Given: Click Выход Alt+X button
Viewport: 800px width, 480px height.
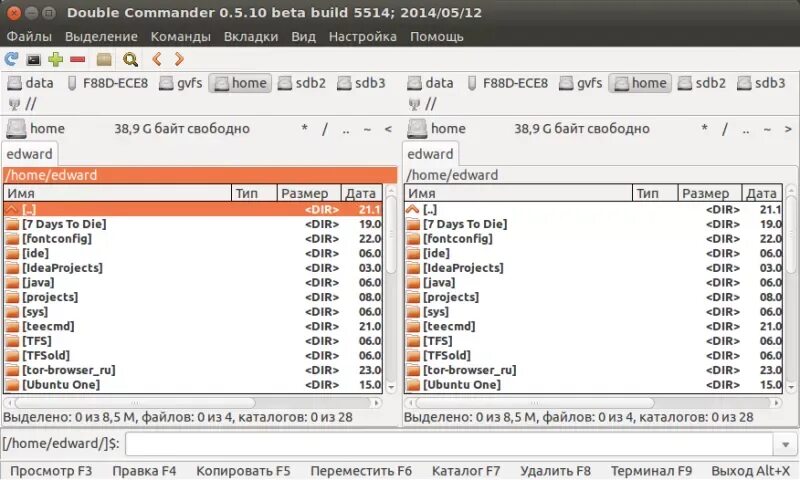Looking at the screenshot, I should (751, 471).
